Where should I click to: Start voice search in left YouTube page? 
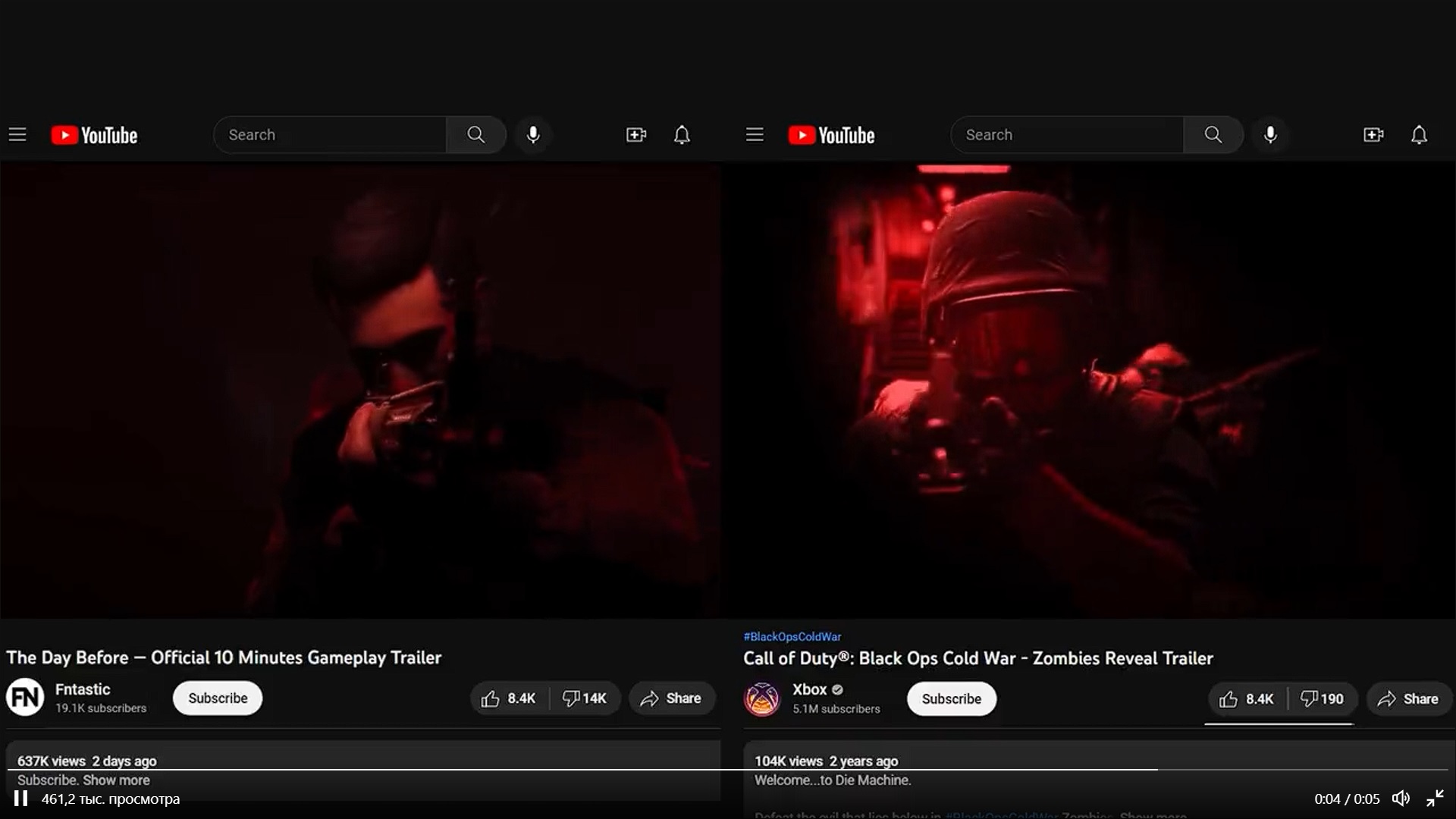point(533,135)
